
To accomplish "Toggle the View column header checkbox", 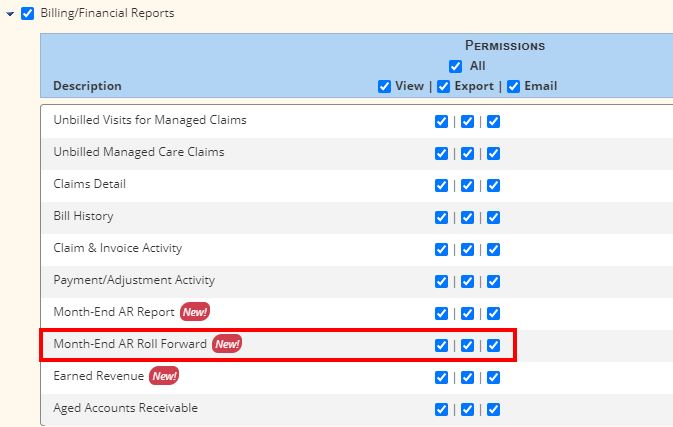I will tap(384, 86).
